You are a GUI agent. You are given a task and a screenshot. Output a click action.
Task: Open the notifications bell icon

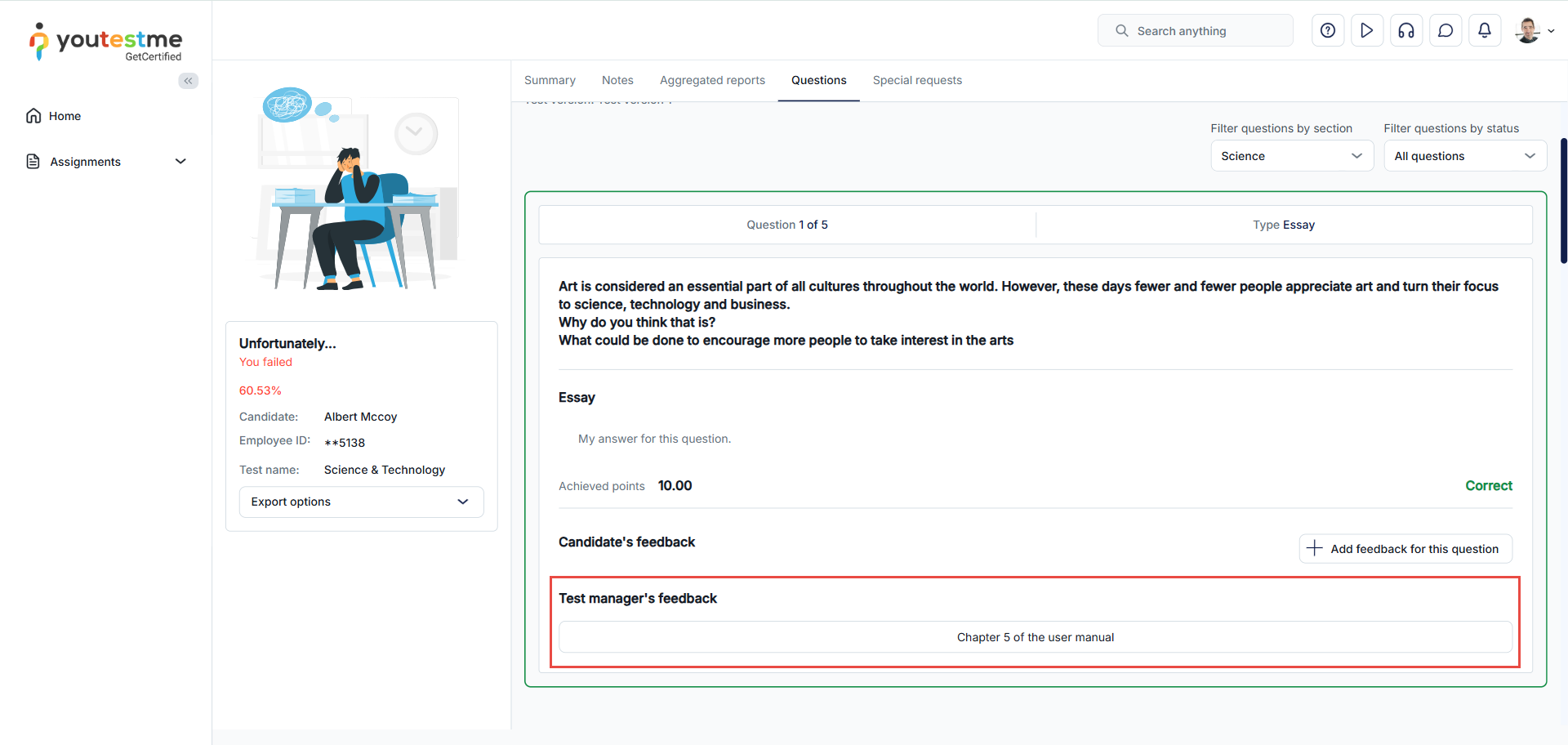click(x=1485, y=31)
